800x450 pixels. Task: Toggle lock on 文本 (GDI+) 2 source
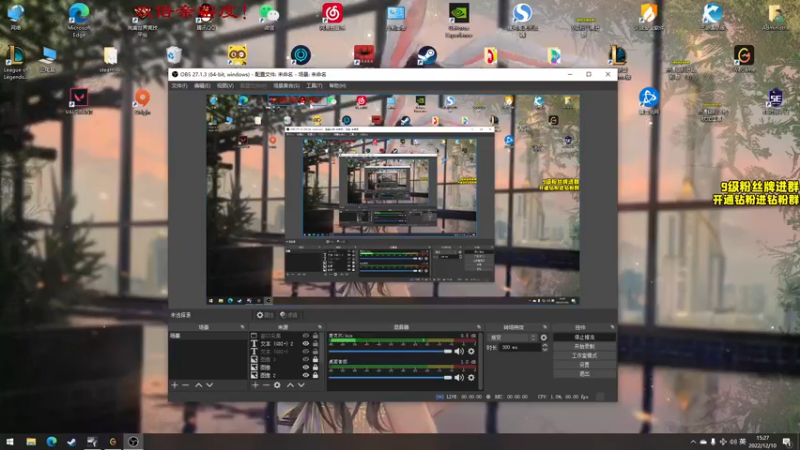(315, 344)
